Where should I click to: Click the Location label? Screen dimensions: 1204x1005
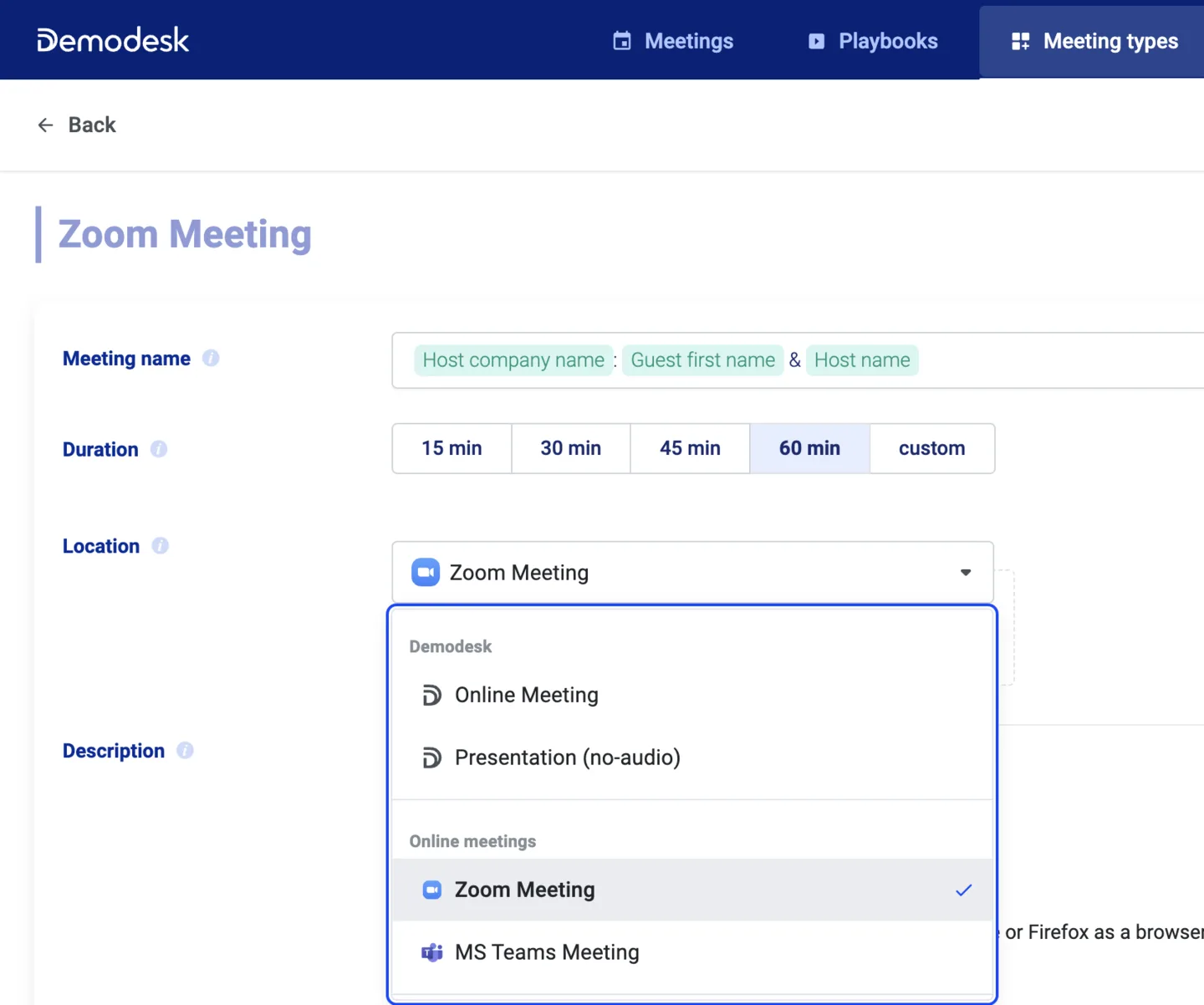point(101,546)
